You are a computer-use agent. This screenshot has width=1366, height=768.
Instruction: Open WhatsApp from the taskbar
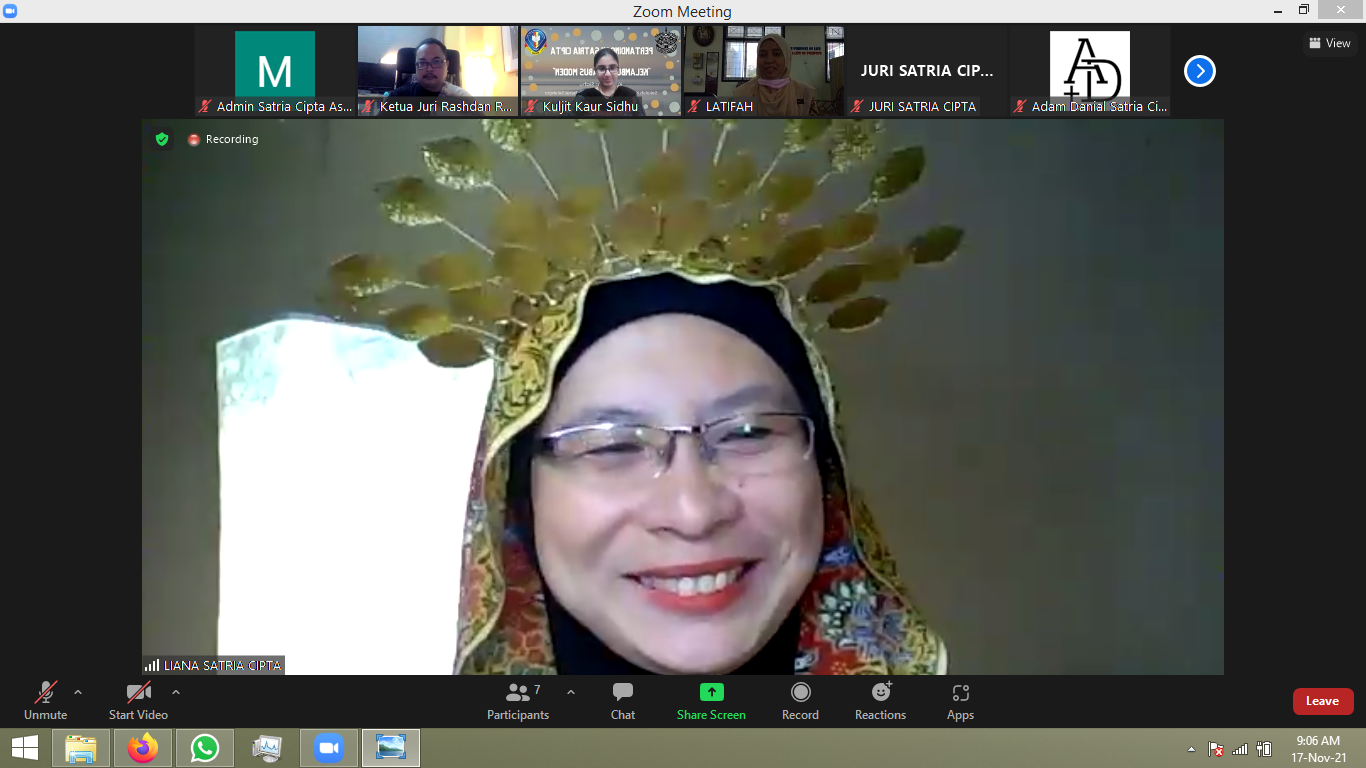tap(205, 748)
